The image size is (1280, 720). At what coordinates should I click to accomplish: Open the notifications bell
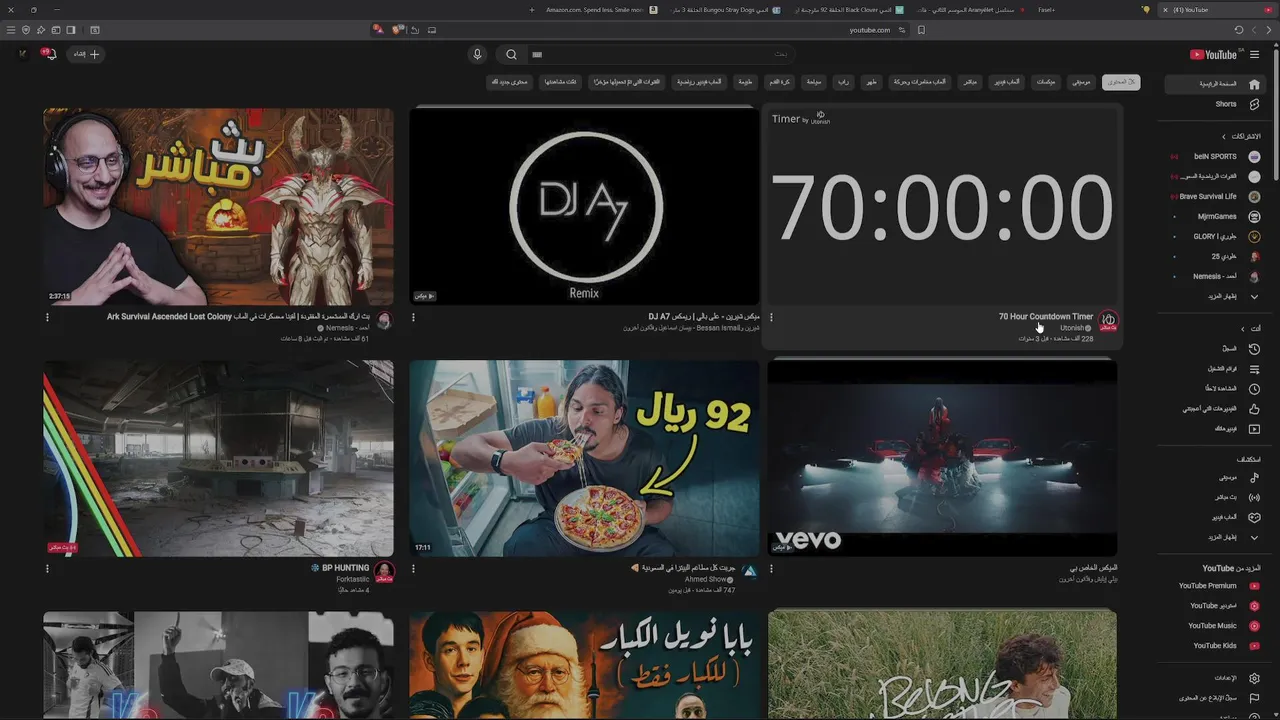tap(50, 55)
